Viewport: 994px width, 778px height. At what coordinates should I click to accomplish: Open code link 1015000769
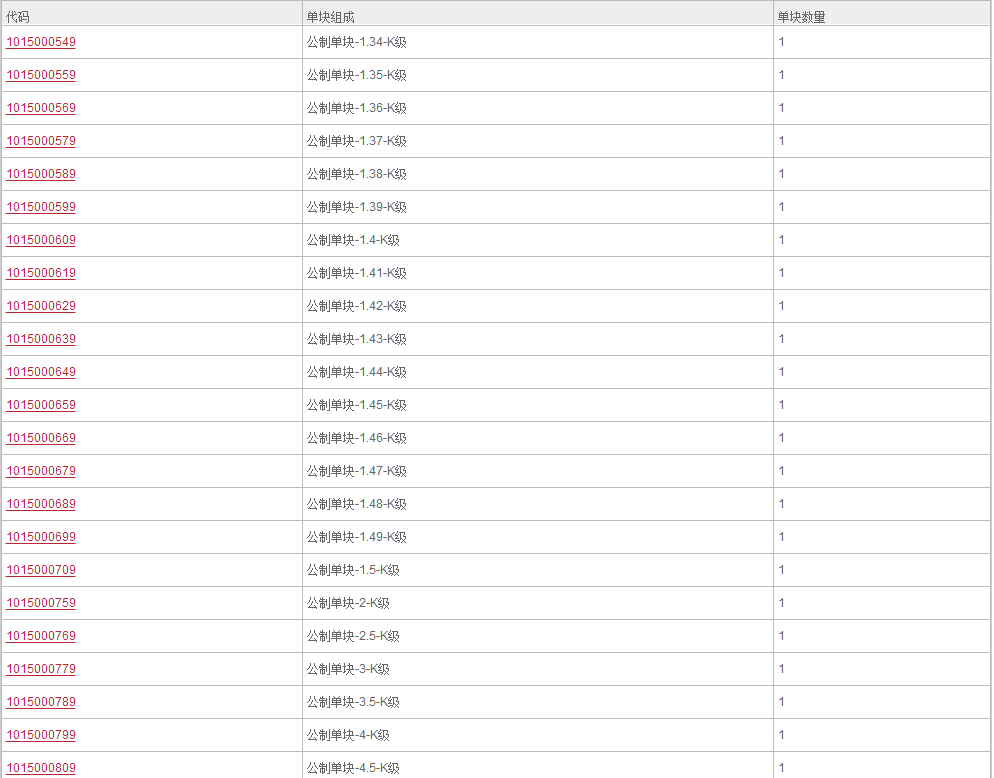pyautogui.click(x=41, y=635)
